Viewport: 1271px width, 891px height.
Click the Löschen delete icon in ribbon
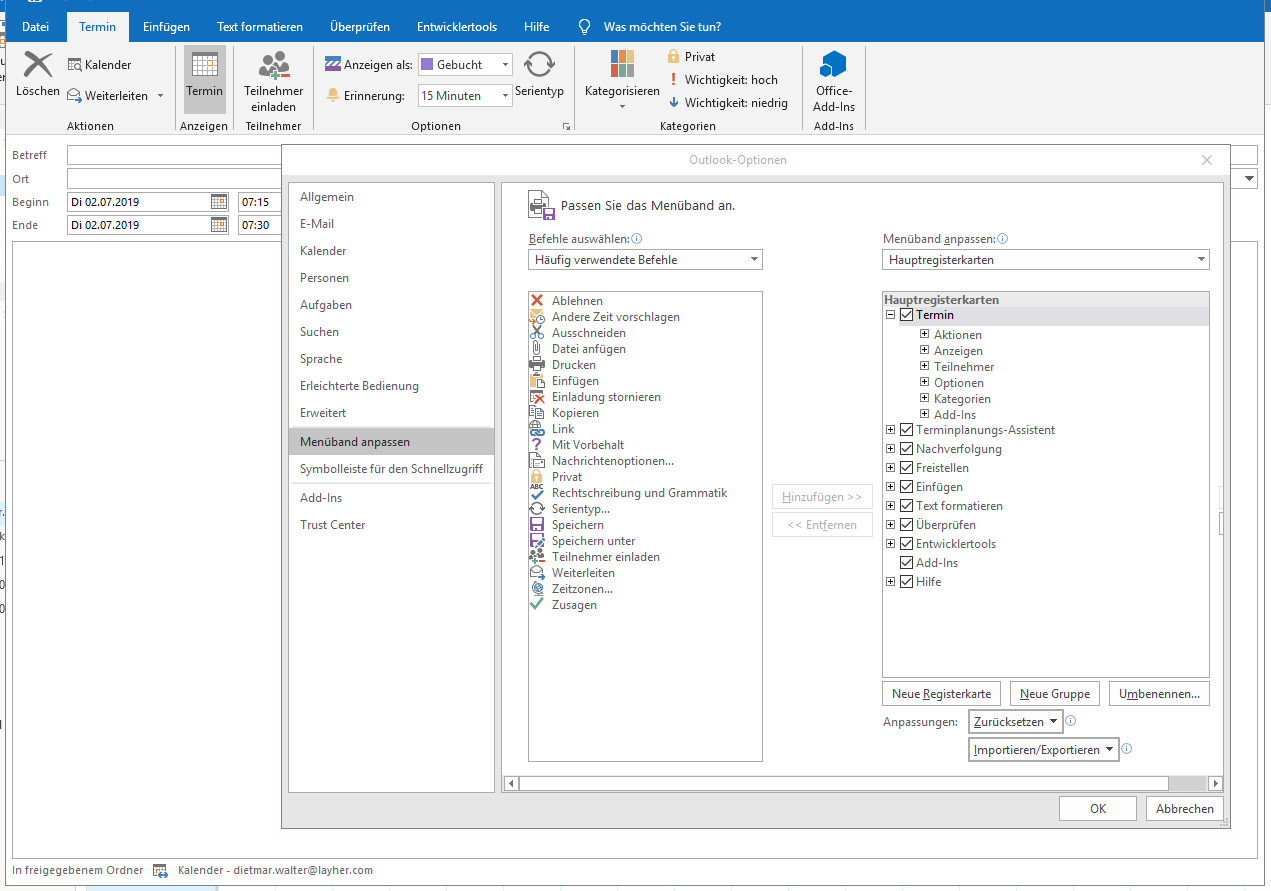(x=38, y=66)
